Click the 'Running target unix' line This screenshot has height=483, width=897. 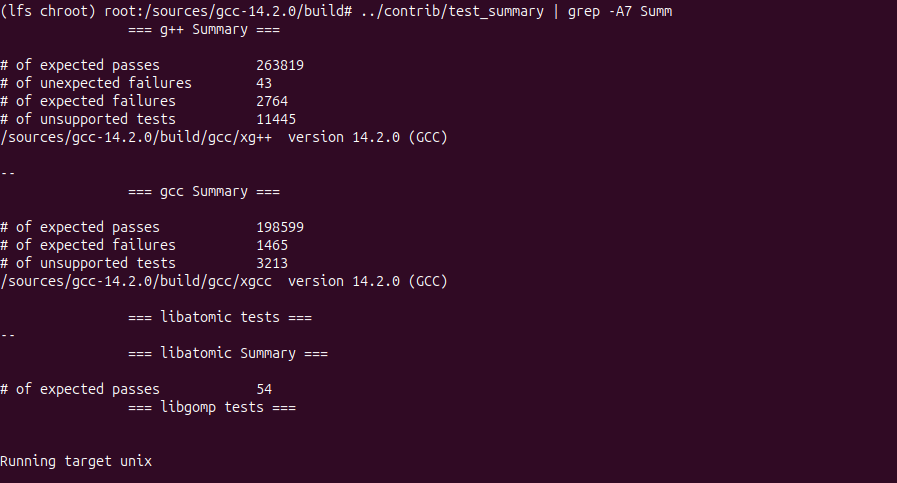76,461
